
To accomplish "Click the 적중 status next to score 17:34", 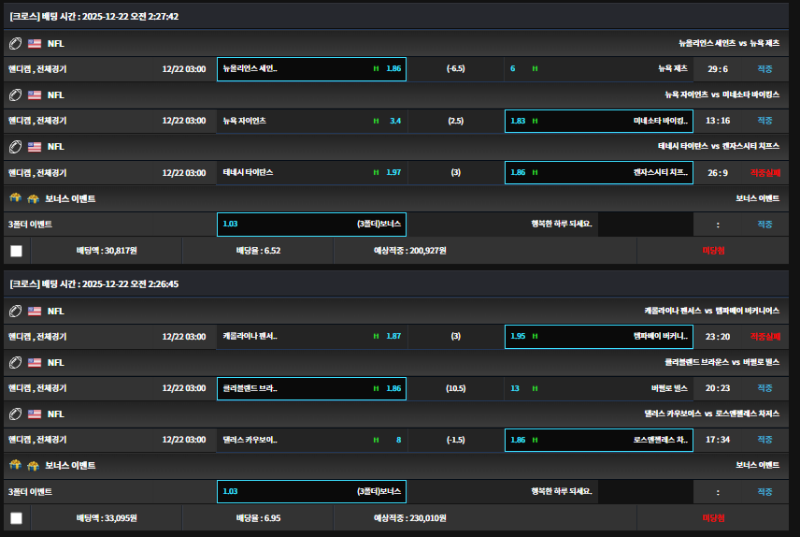I will pos(764,440).
